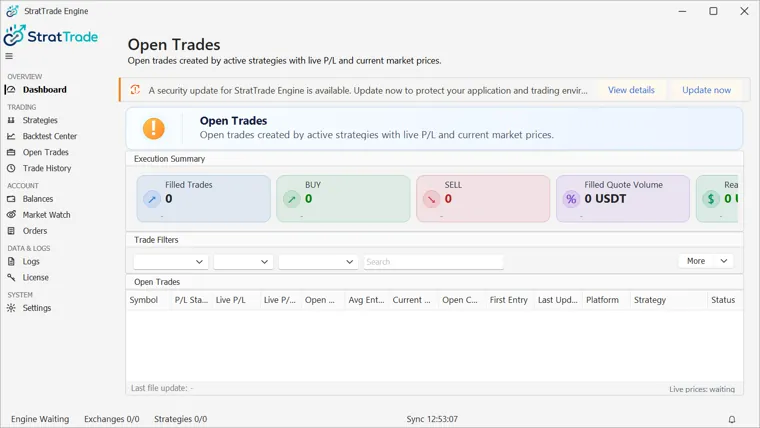The image size is (760, 428).
Task: Click the Sync 12:53:07 status text
Action: coord(432,419)
